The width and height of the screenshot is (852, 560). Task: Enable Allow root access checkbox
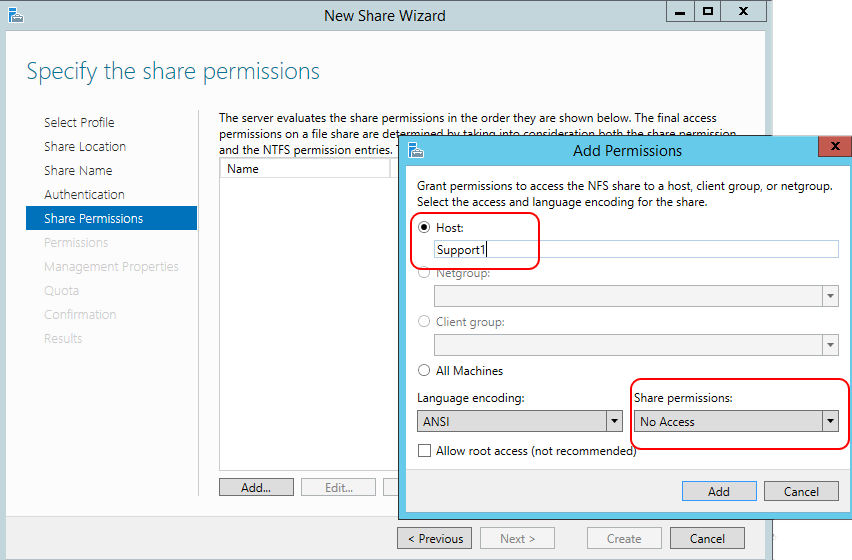[424, 451]
